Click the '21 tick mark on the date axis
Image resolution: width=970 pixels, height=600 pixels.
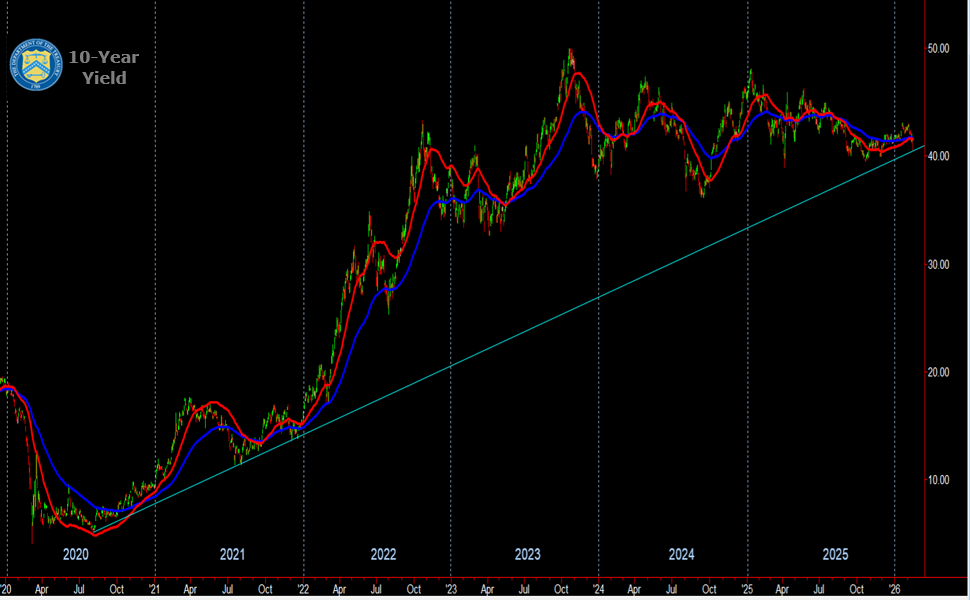(x=153, y=590)
